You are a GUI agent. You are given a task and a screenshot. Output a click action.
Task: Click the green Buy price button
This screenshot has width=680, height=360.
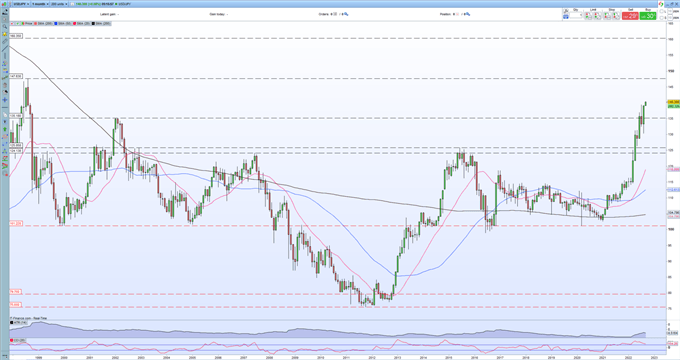(x=648, y=16)
